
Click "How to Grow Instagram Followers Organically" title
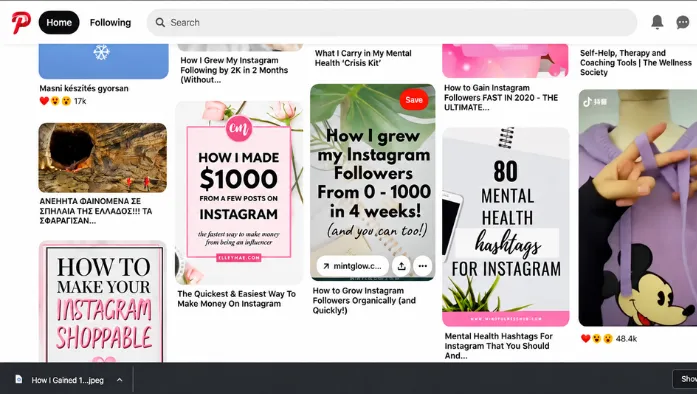click(364, 301)
